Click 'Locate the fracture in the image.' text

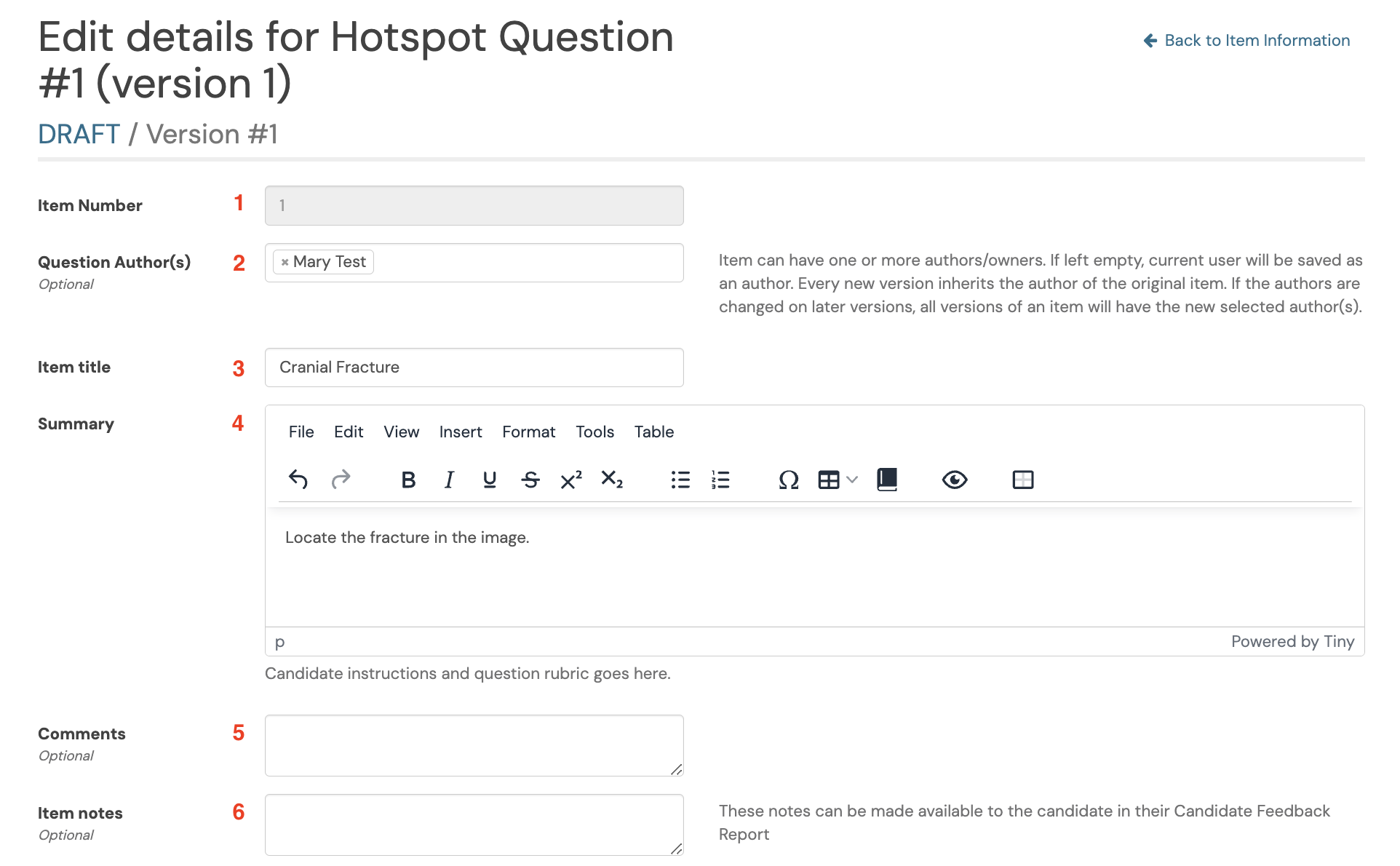(407, 538)
